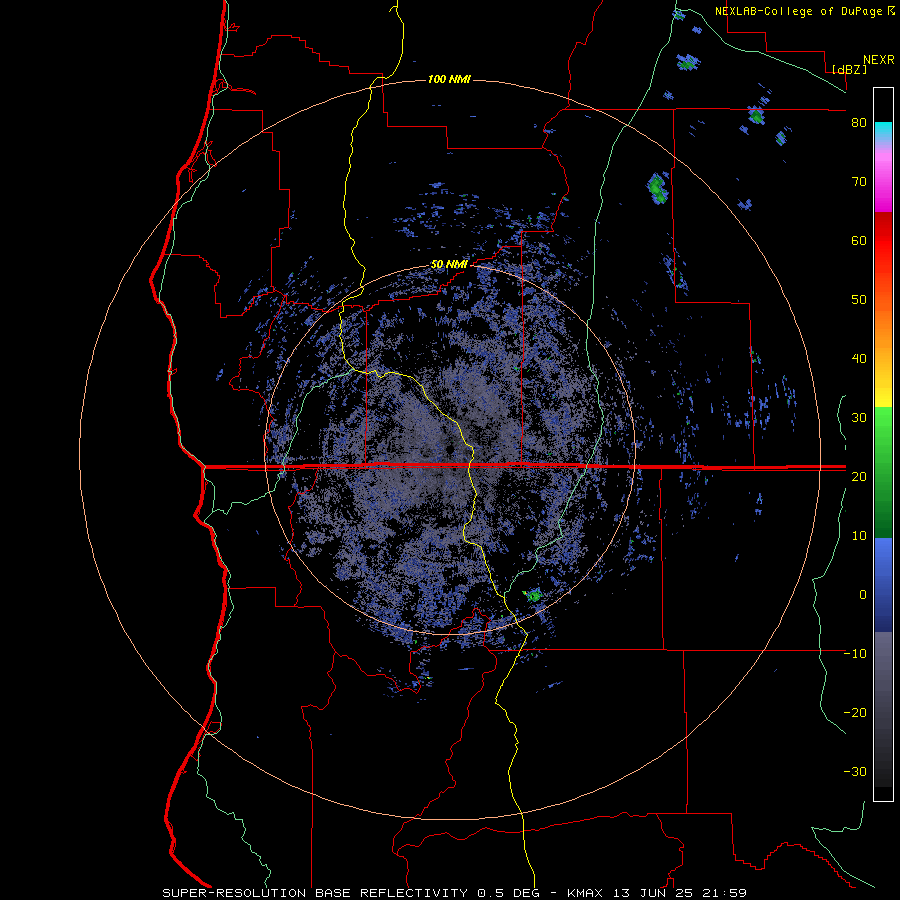
Task: Click the [dBZ] unit label
Action: pyautogui.click(x=849, y=69)
